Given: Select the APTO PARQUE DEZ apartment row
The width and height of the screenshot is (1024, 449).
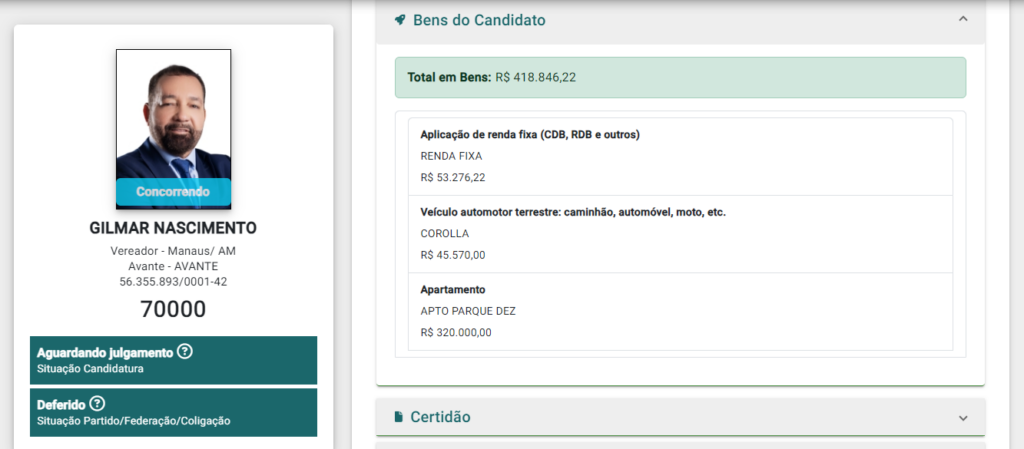Looking at the screenshot, I should coord(680,311).
